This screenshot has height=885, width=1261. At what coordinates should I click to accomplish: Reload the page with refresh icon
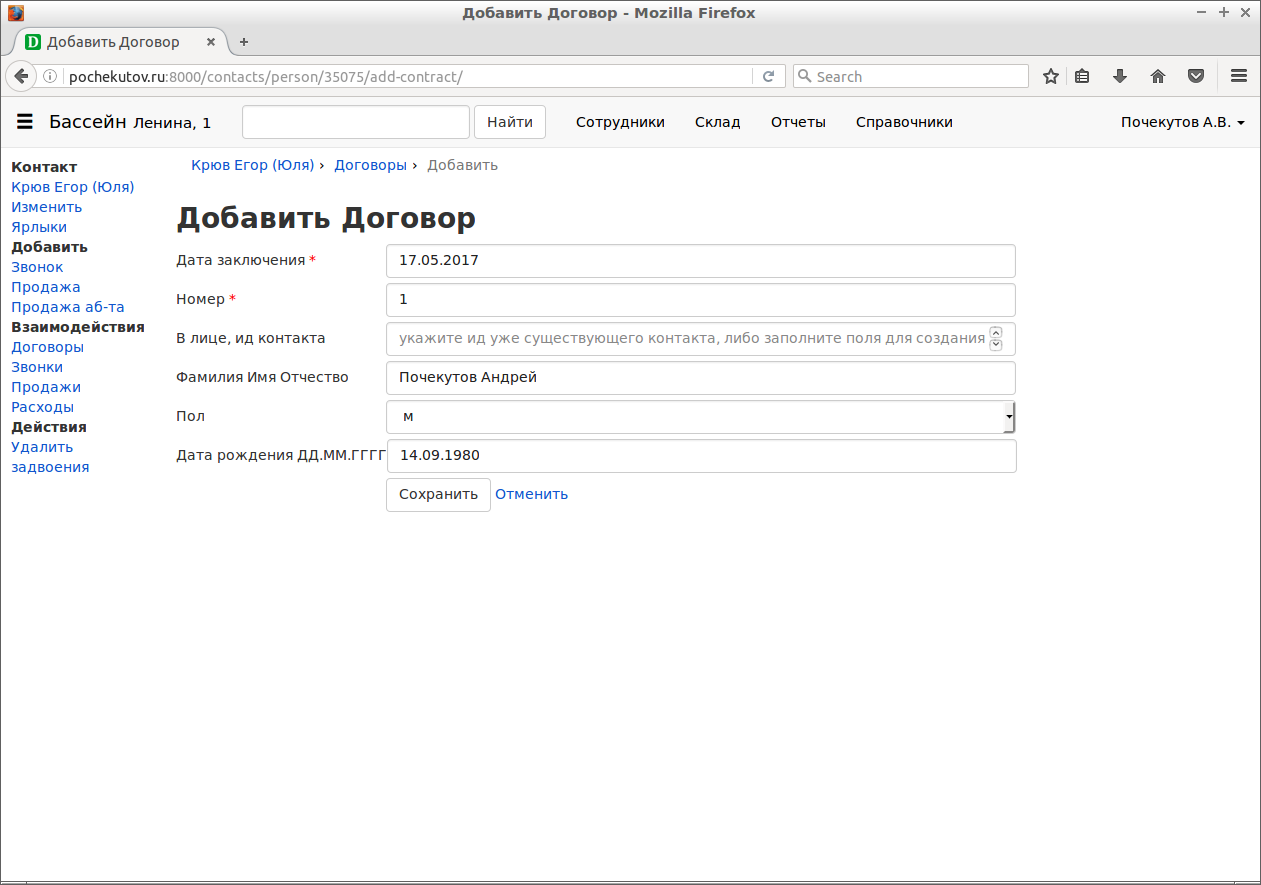[x=768, y=76]
